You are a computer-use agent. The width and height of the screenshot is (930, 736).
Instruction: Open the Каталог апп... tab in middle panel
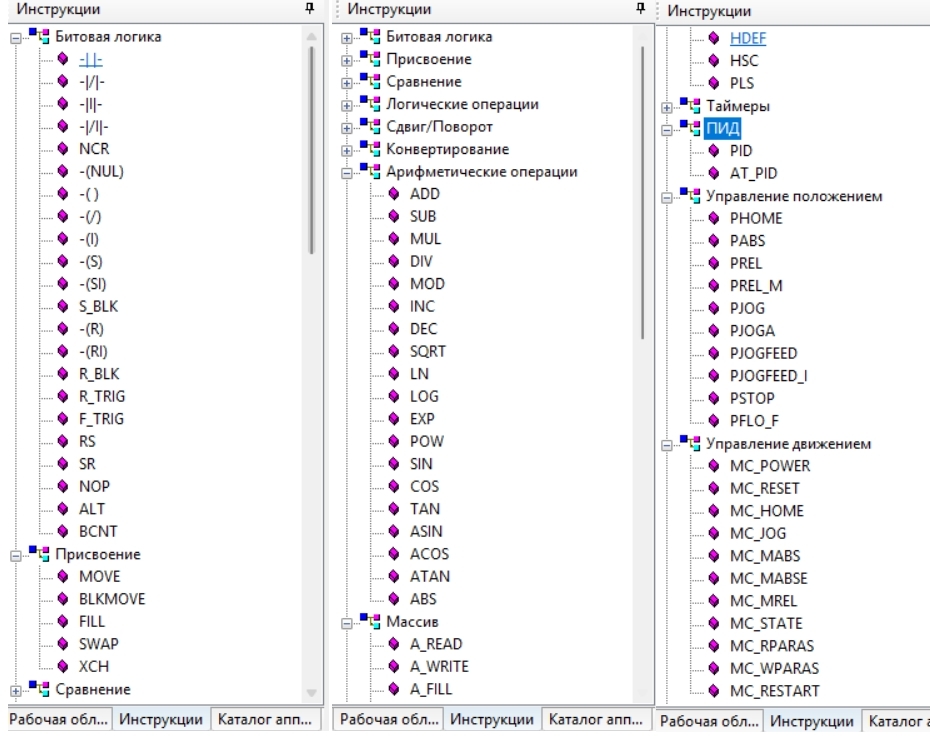point(595,719)
